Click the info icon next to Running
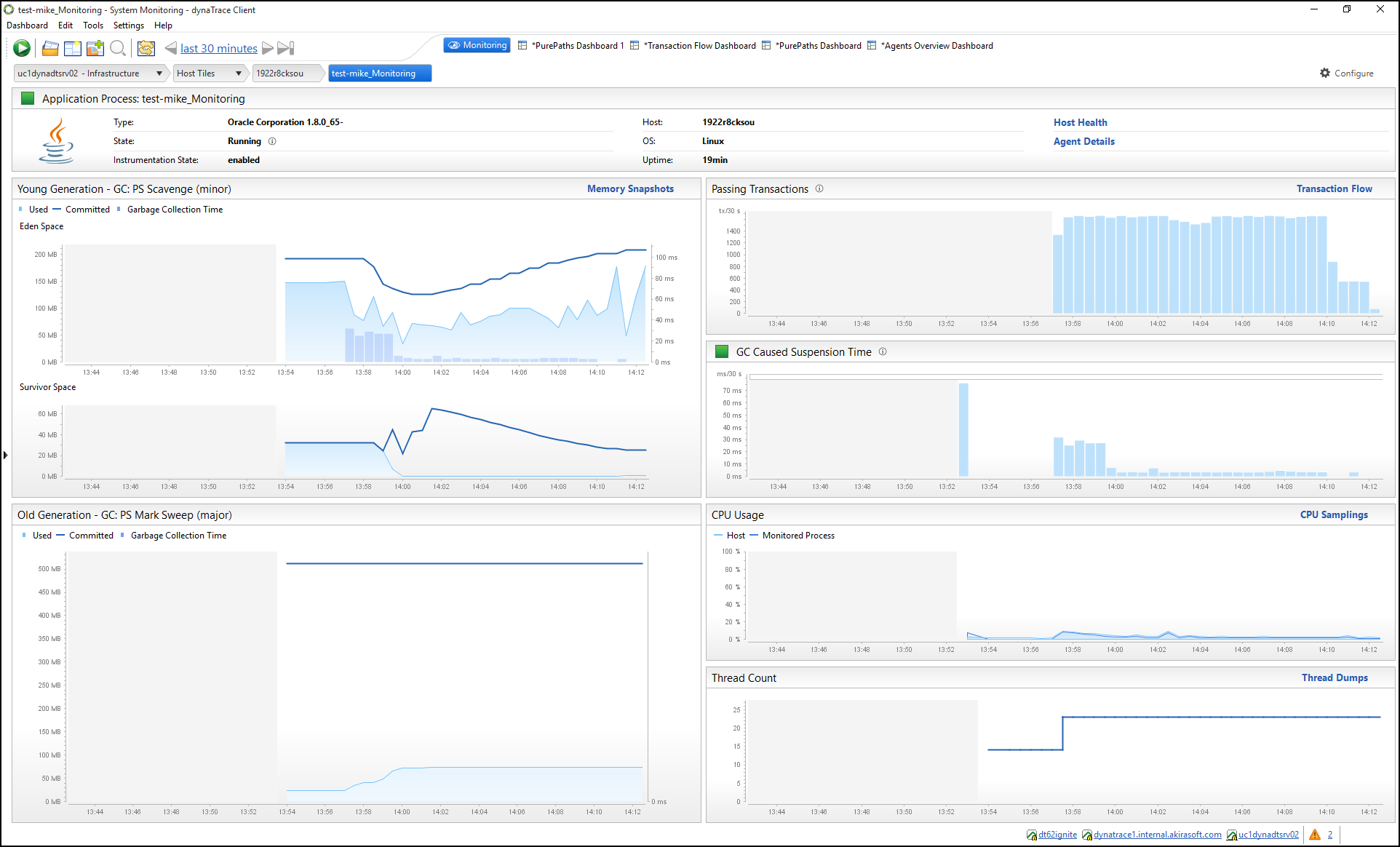1400x847 pixels. [x=272, y=141]
